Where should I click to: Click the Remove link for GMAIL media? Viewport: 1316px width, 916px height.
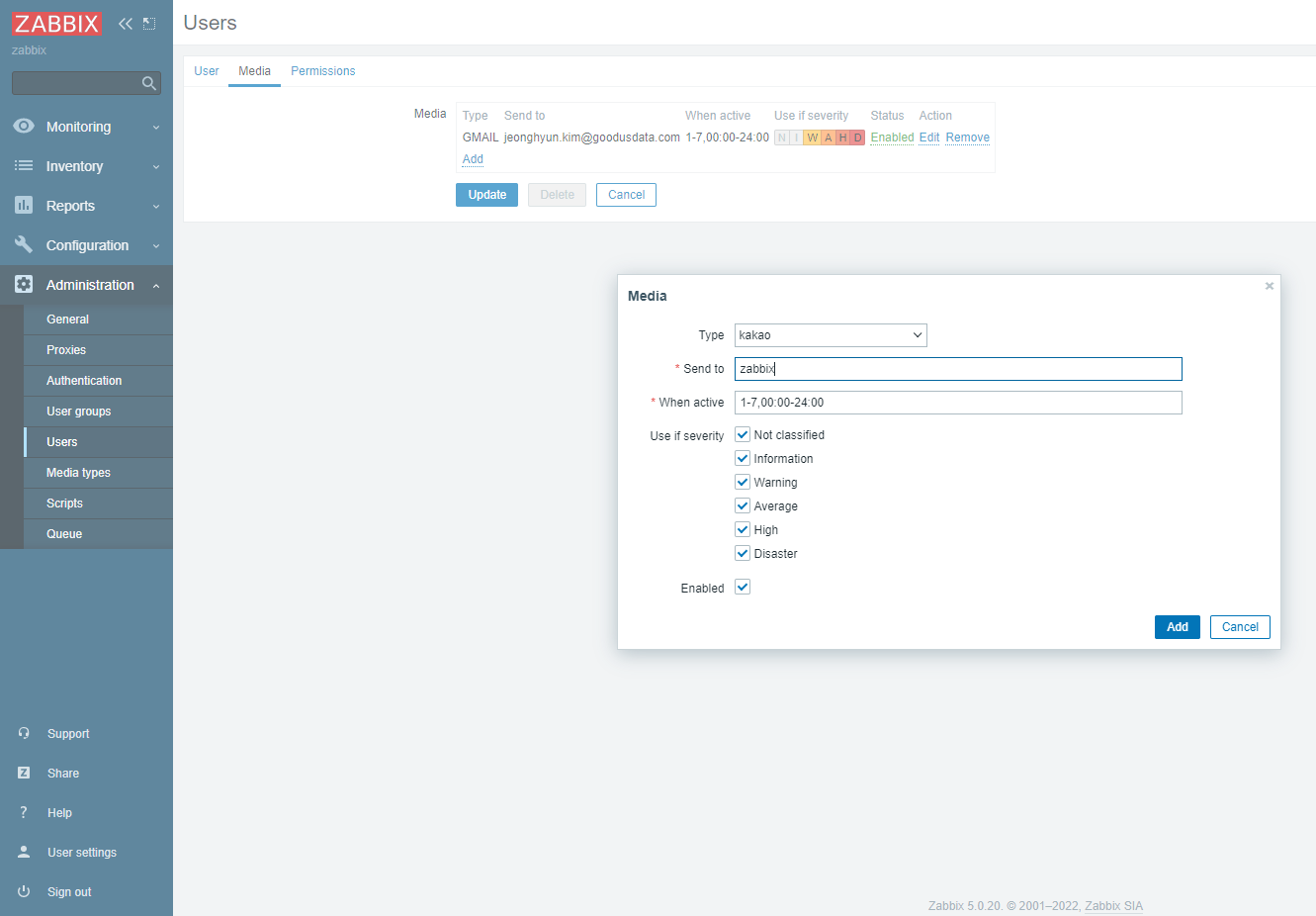point(967,137)
